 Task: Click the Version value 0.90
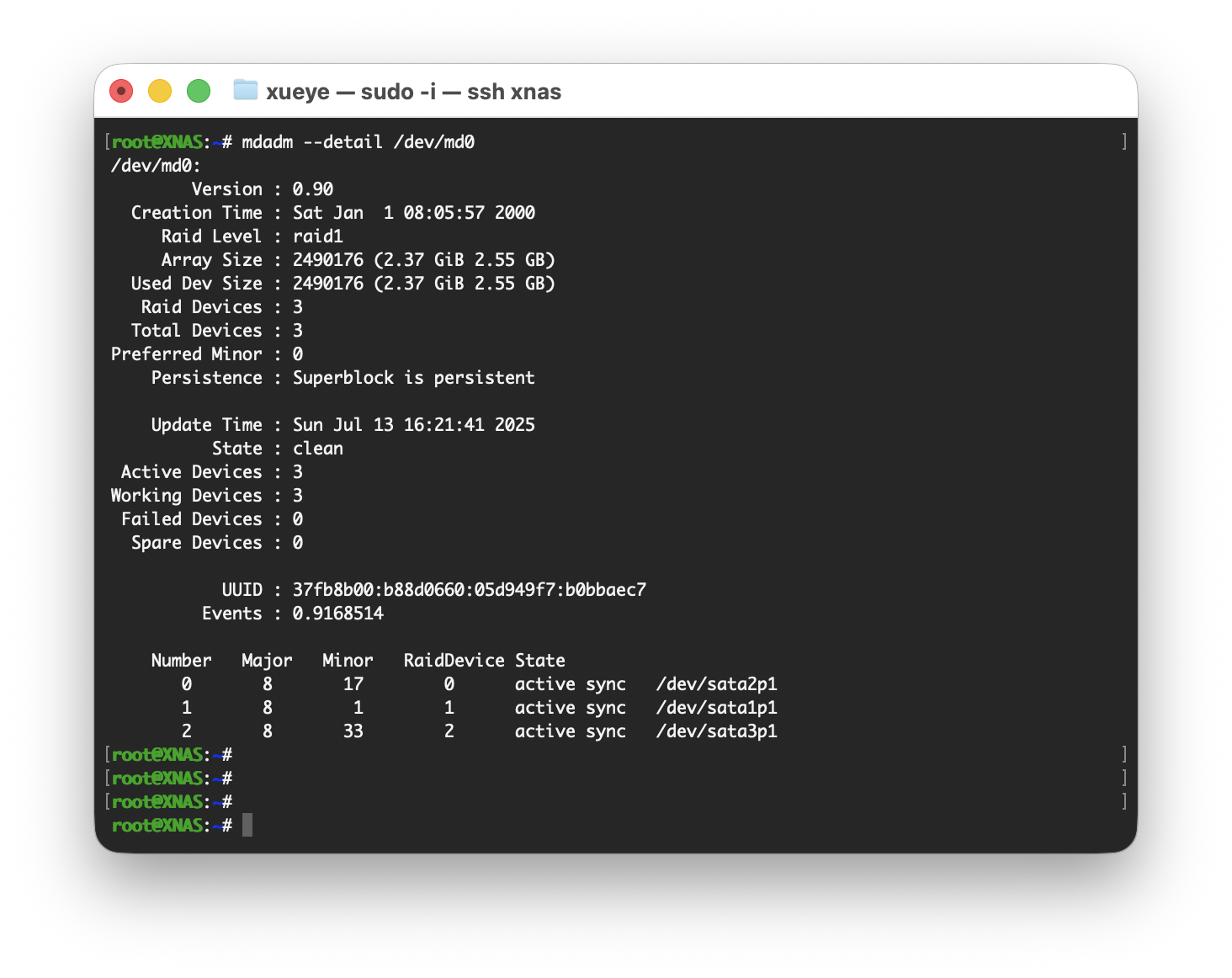pos(312,189)
